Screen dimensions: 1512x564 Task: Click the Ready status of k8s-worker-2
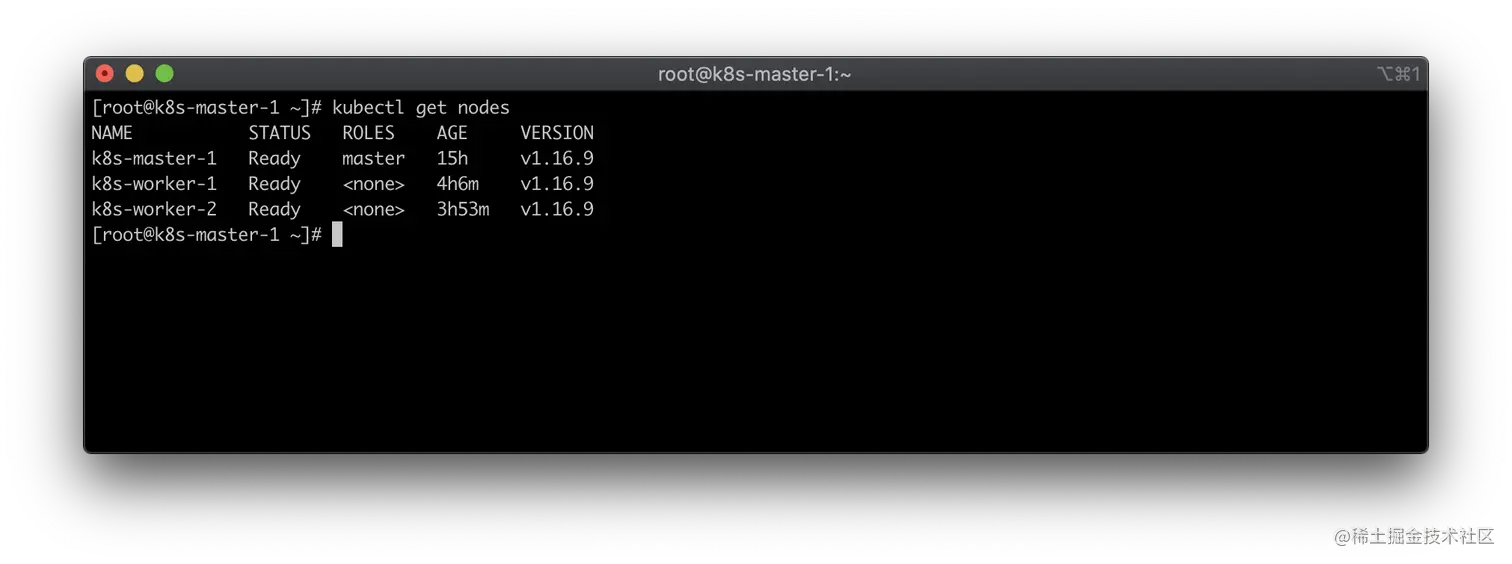pos(274,210)
